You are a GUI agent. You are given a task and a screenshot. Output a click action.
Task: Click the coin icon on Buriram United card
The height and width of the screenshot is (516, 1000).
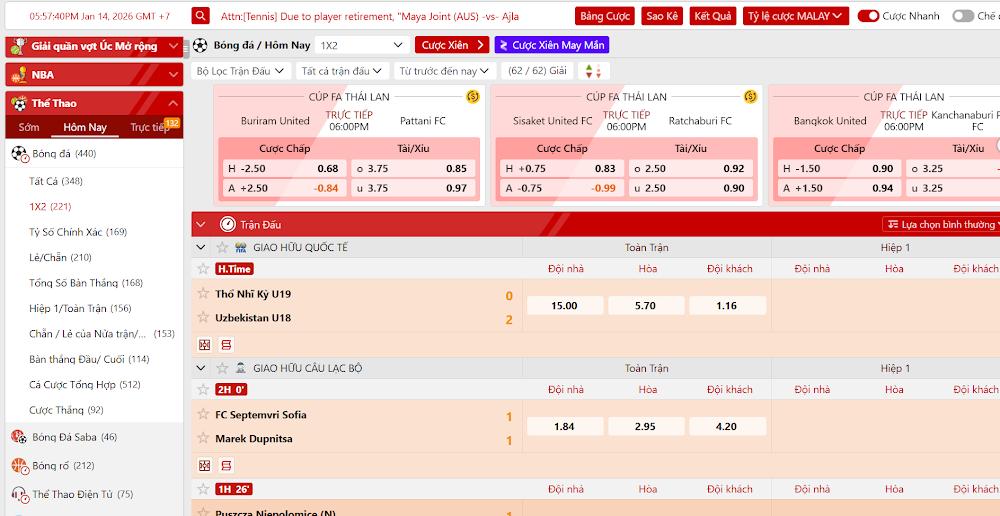coord(473,97)
